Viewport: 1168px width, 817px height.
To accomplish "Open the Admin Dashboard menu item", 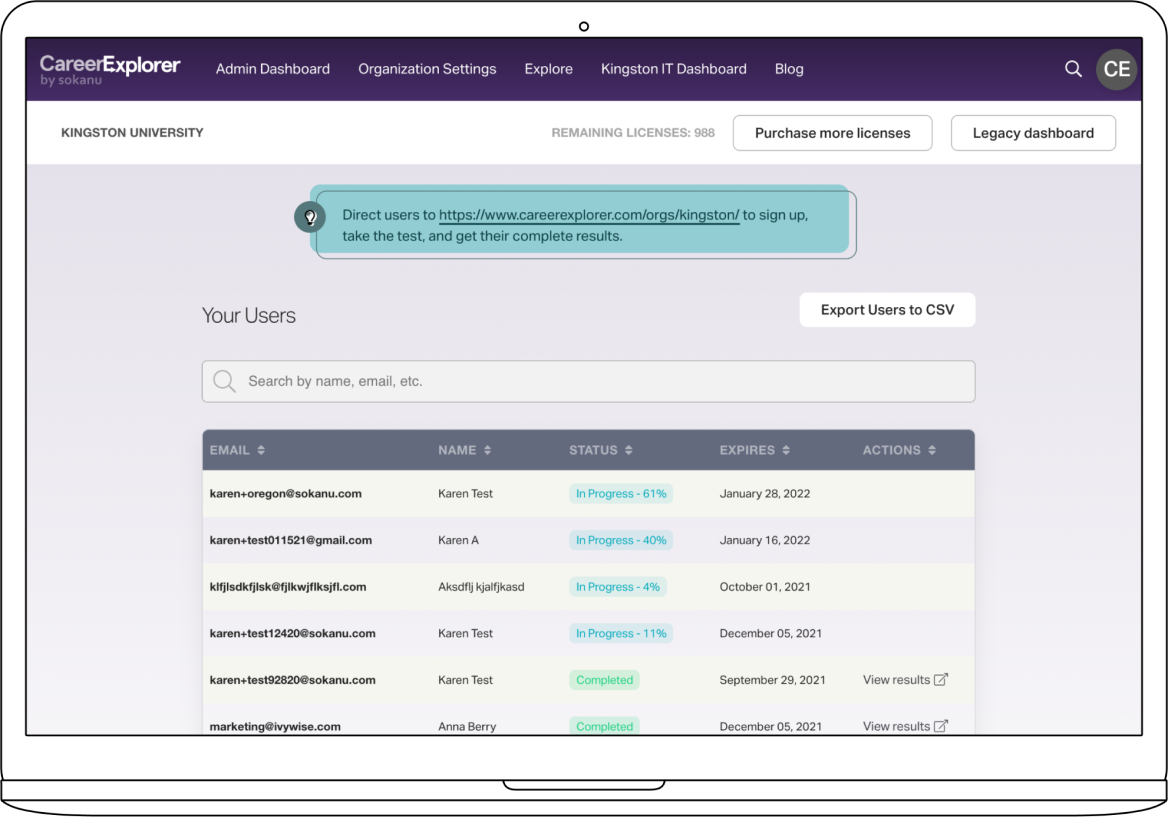I will (x=272, y=69).
